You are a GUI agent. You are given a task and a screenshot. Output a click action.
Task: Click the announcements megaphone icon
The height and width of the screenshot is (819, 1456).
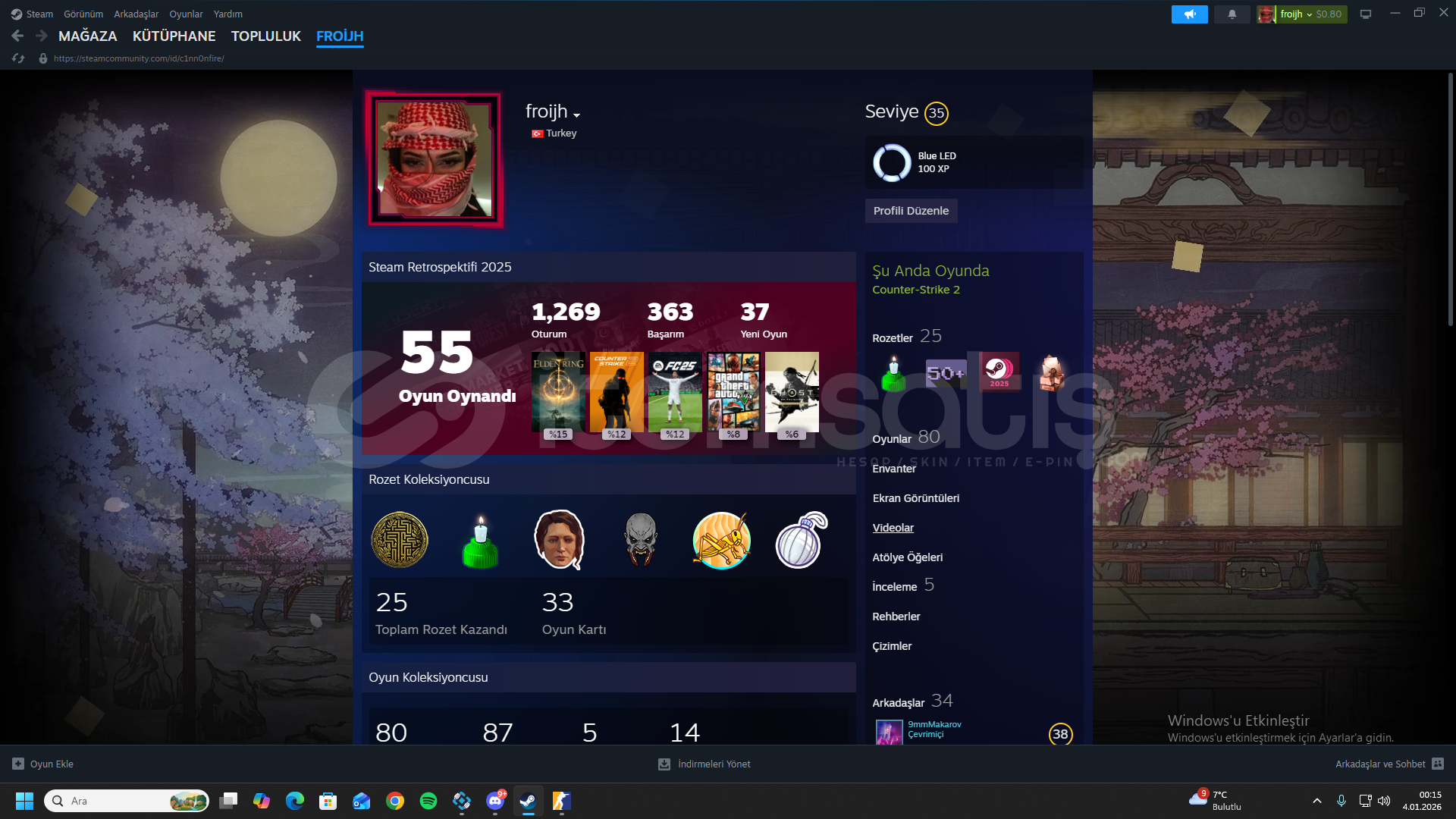1189,14
